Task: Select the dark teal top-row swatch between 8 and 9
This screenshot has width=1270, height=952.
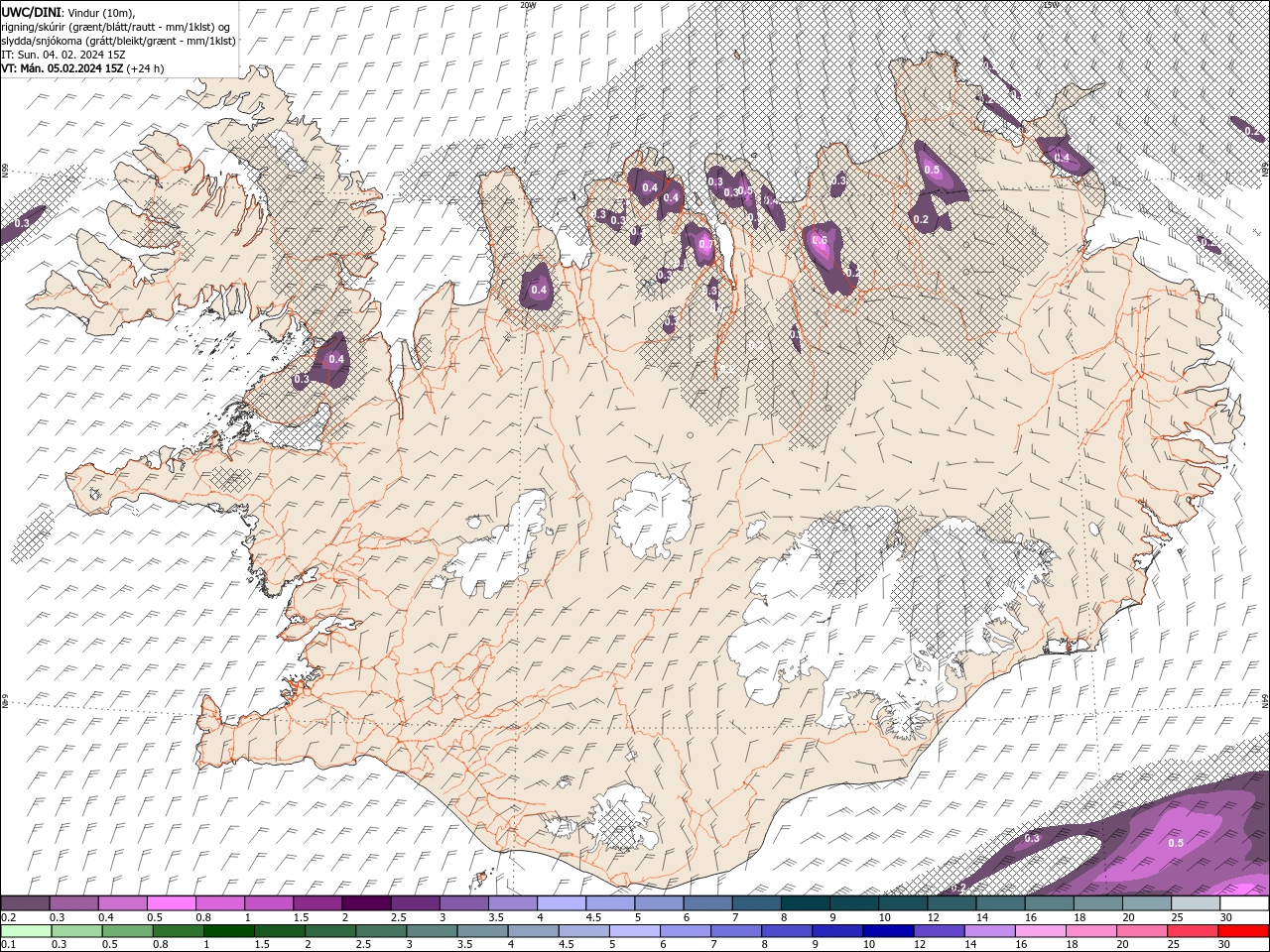Action: [x=805, y=903]
